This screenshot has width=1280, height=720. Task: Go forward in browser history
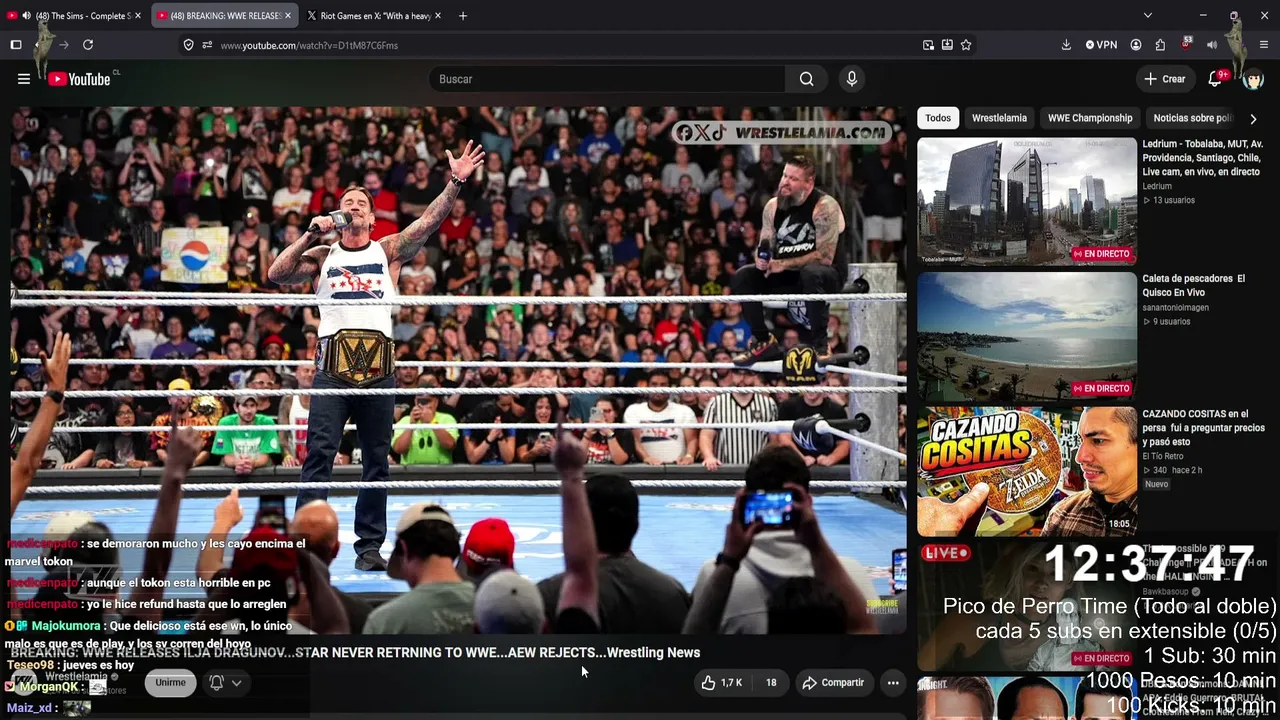pyautogui.click(x=64, y=45)
